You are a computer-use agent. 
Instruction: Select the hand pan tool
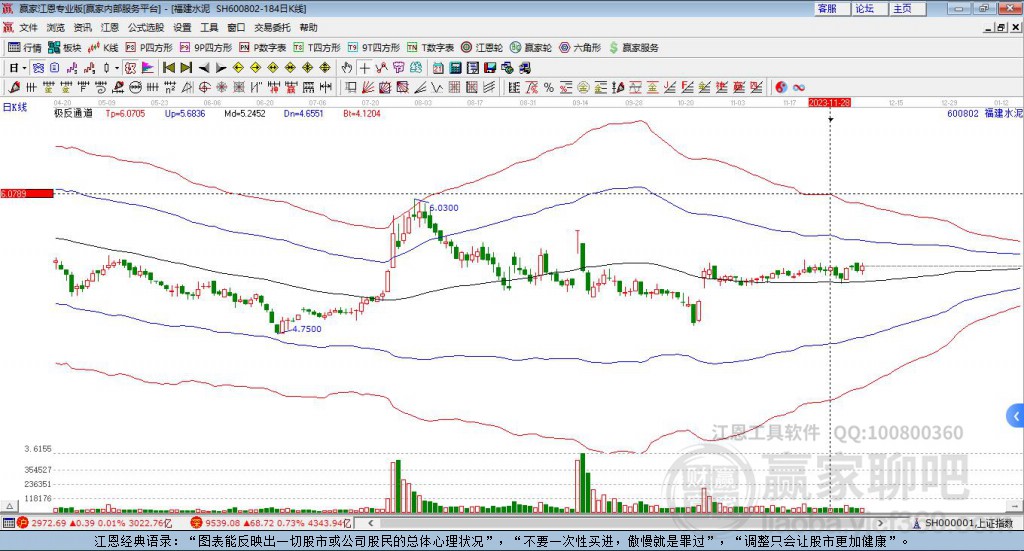(x=347, y=68)
